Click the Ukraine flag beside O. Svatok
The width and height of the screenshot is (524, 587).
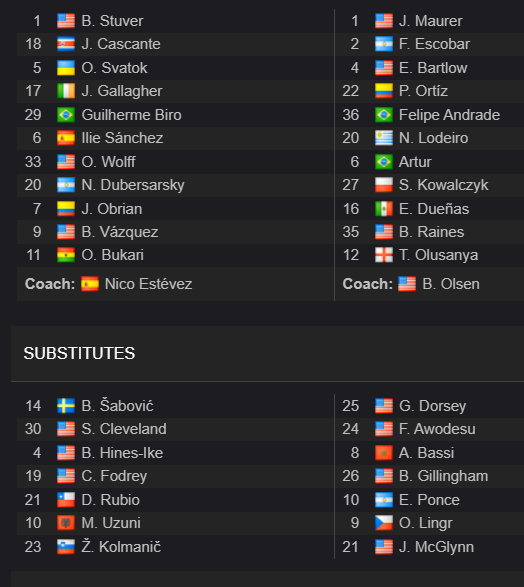(66, 68)
